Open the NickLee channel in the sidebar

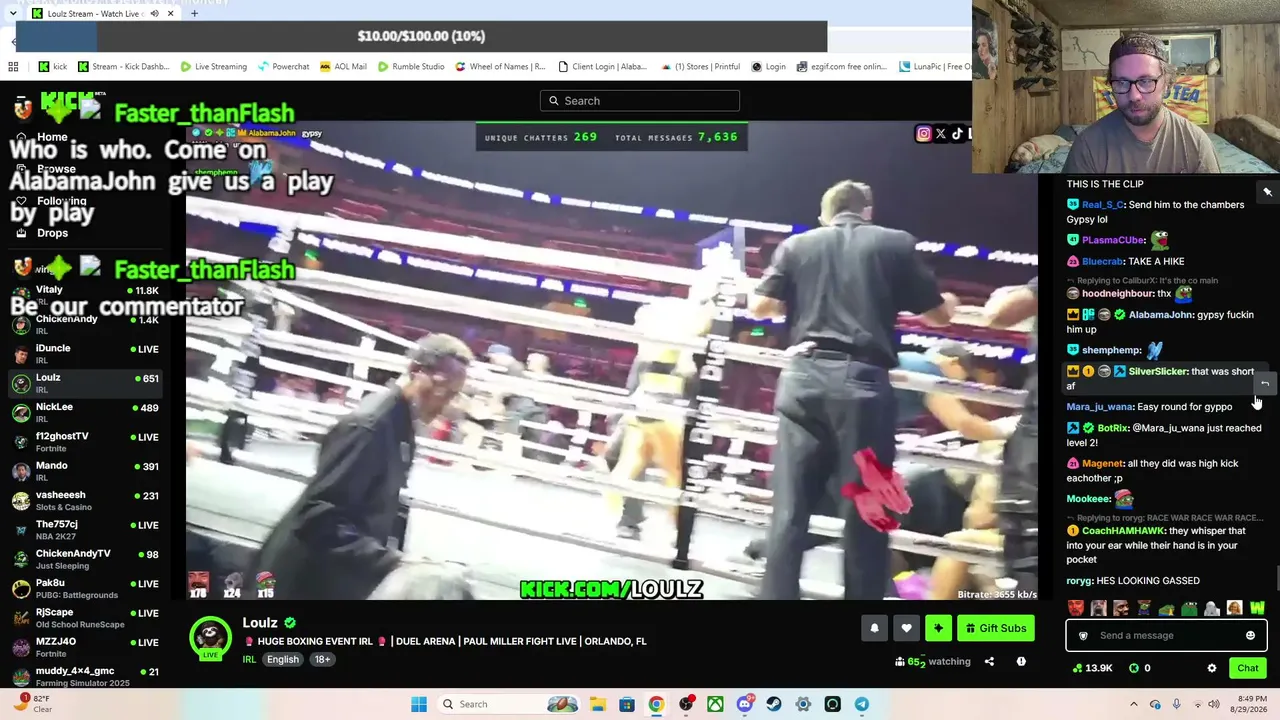[x=85, y=412]
